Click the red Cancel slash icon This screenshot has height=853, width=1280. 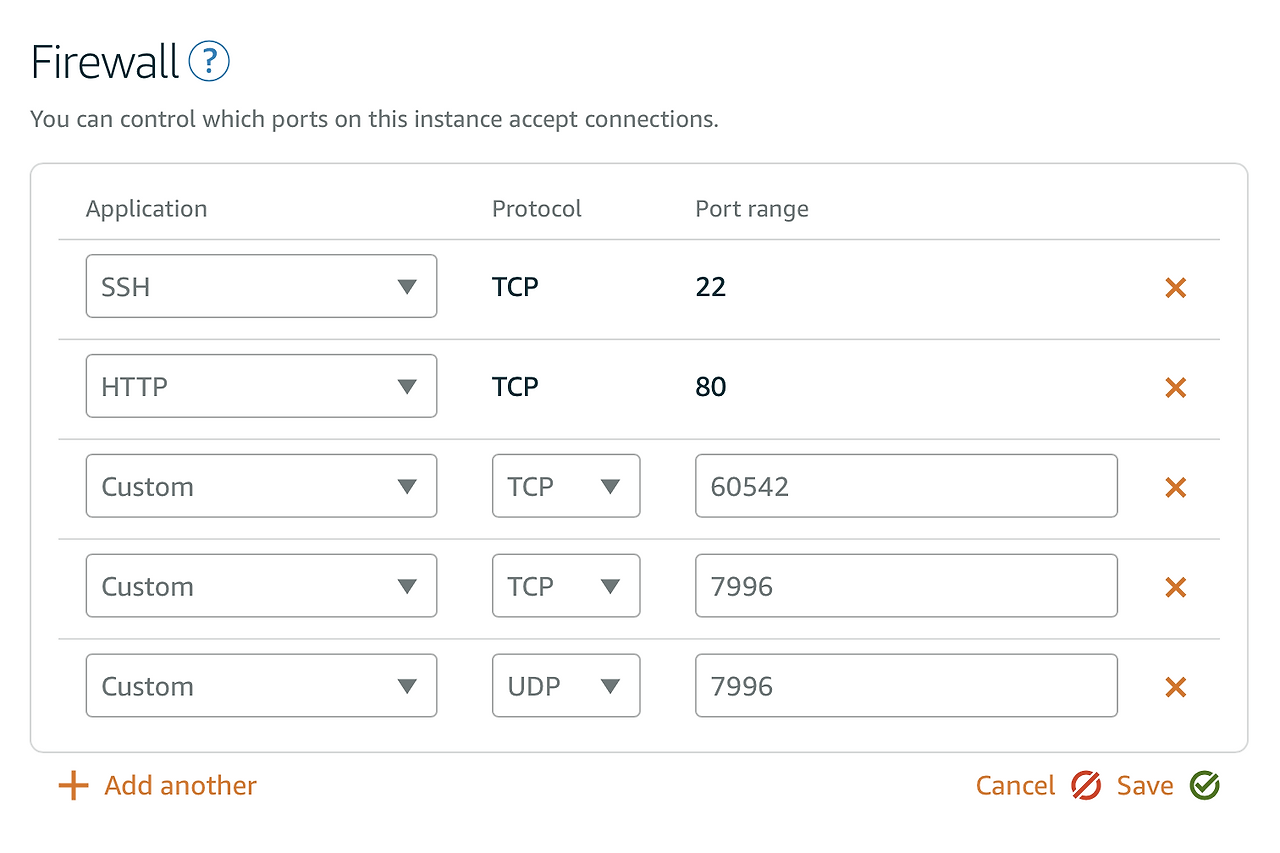1086,786
